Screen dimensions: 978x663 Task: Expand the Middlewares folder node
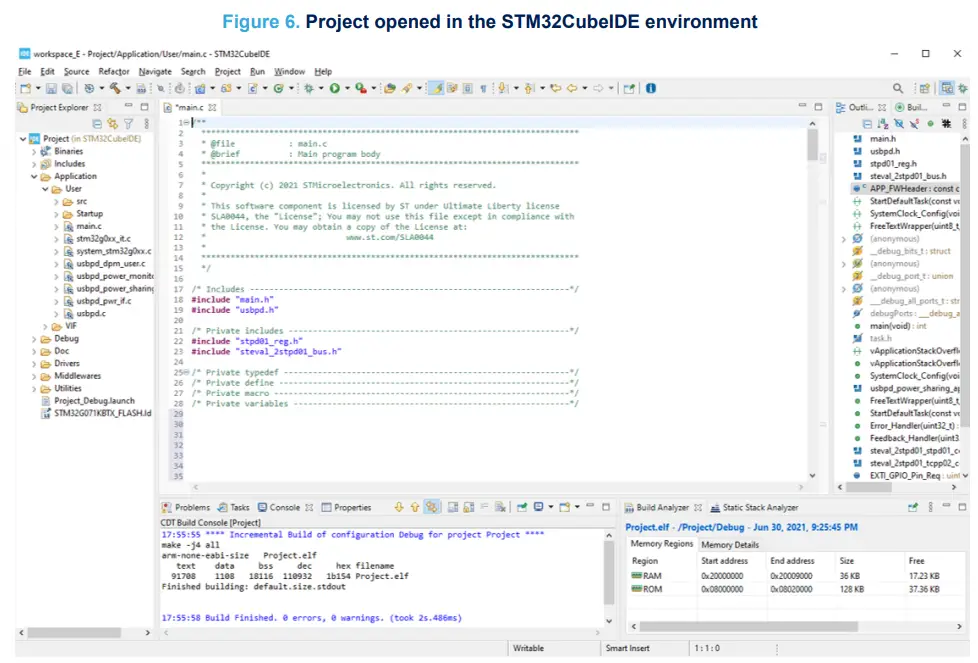(x=33, y=377)
